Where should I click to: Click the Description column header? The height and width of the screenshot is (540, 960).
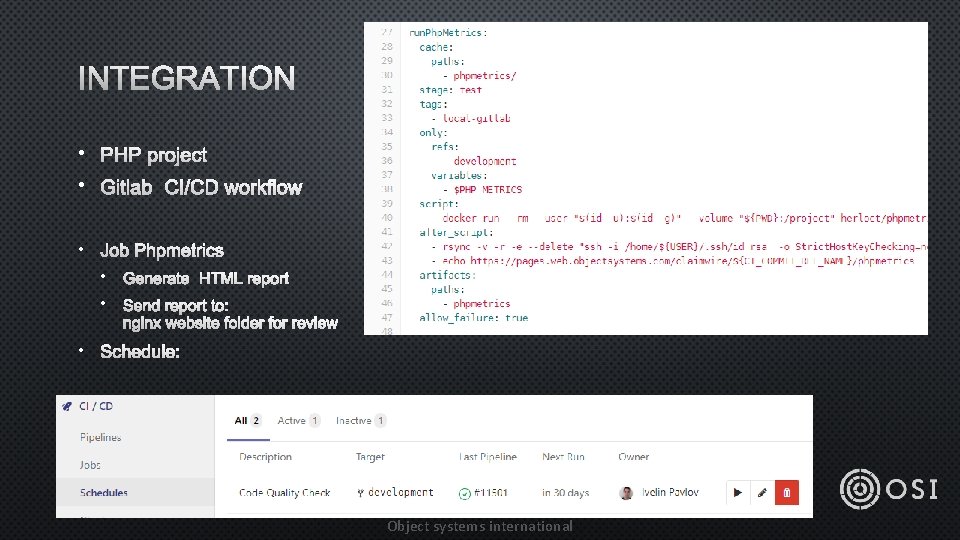click(x=265, y=457)
